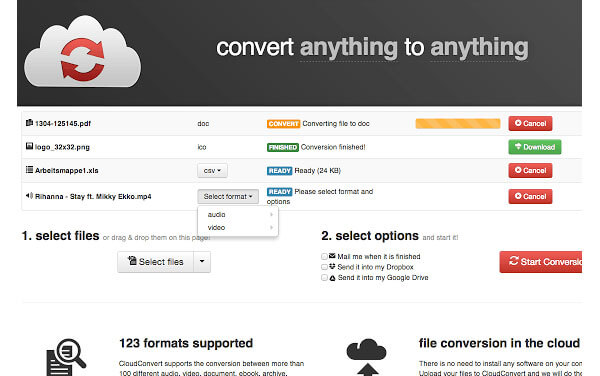This screenshot has height=376, width=600.
Task: Click the '123 formats supported' heading
Action: tap(186, 343)
